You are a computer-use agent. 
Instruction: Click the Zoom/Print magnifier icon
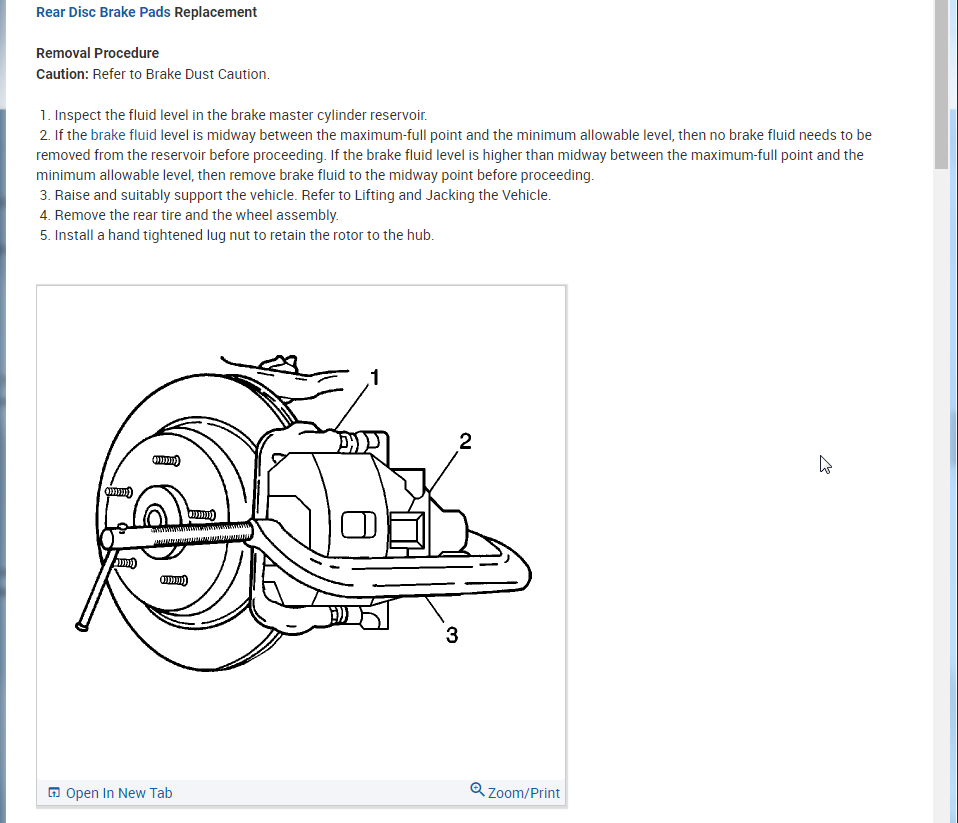477,789
